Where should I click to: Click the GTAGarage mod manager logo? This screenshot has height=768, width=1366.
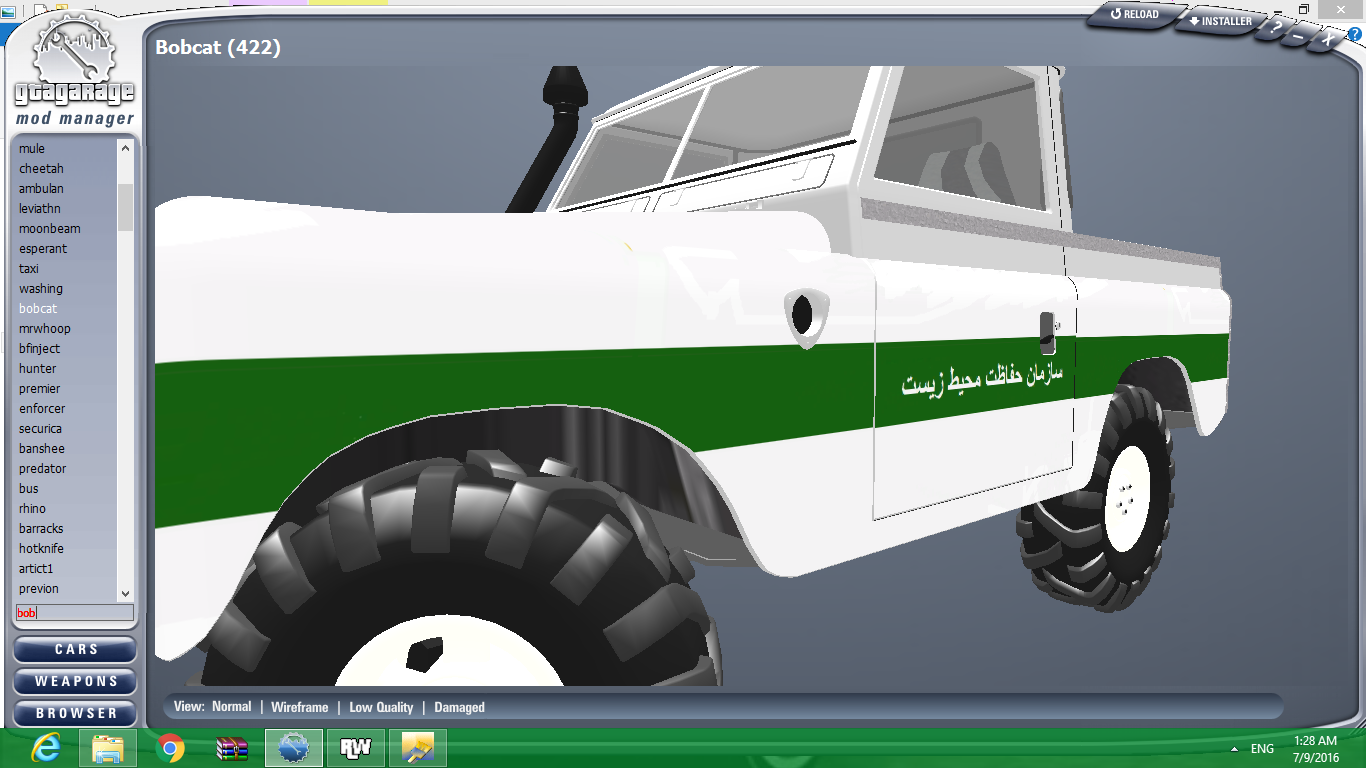point(75,70)
